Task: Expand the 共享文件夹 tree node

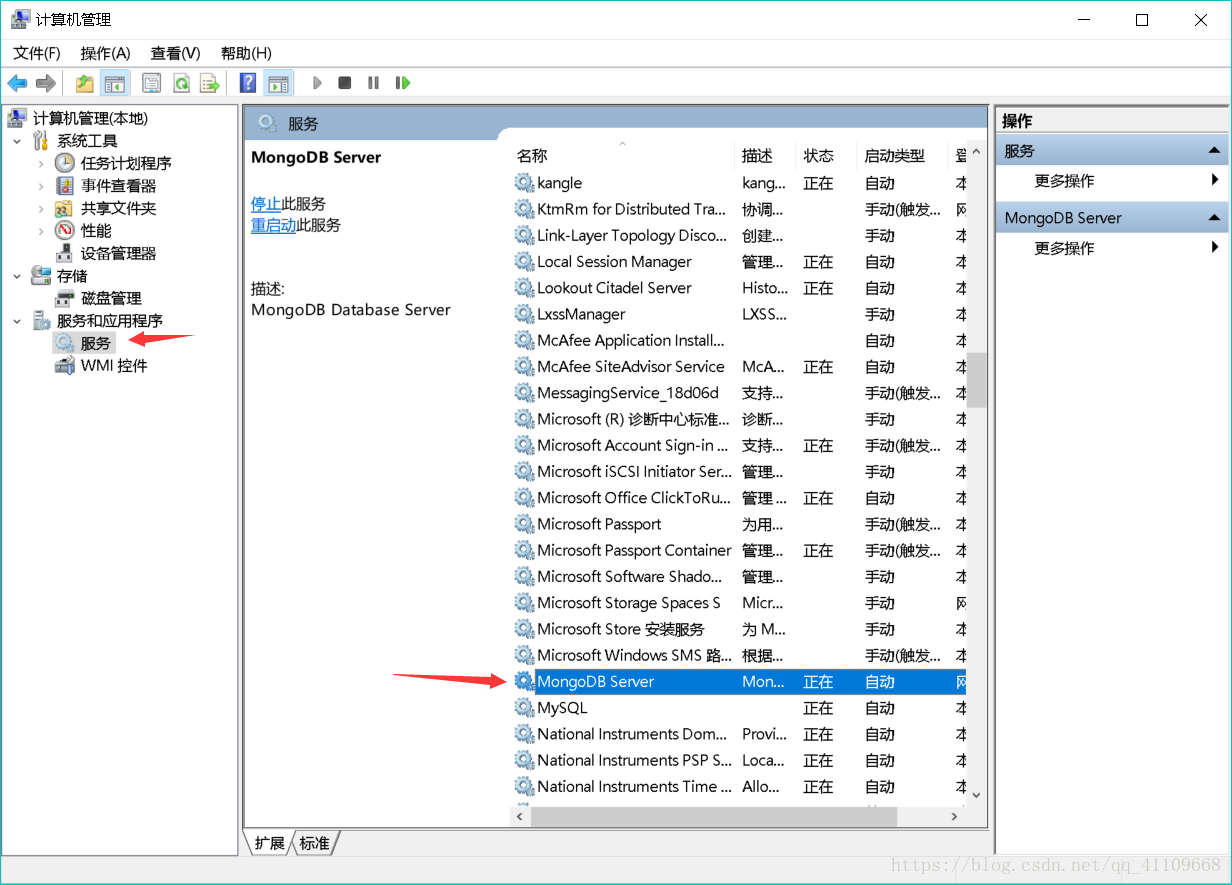Action: tap(41, 208)
